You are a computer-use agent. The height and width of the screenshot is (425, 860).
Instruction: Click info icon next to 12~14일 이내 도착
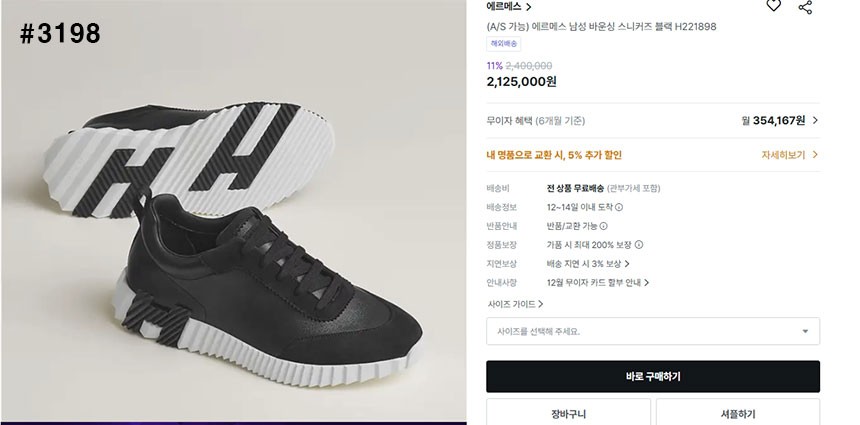tap(619, 207)
